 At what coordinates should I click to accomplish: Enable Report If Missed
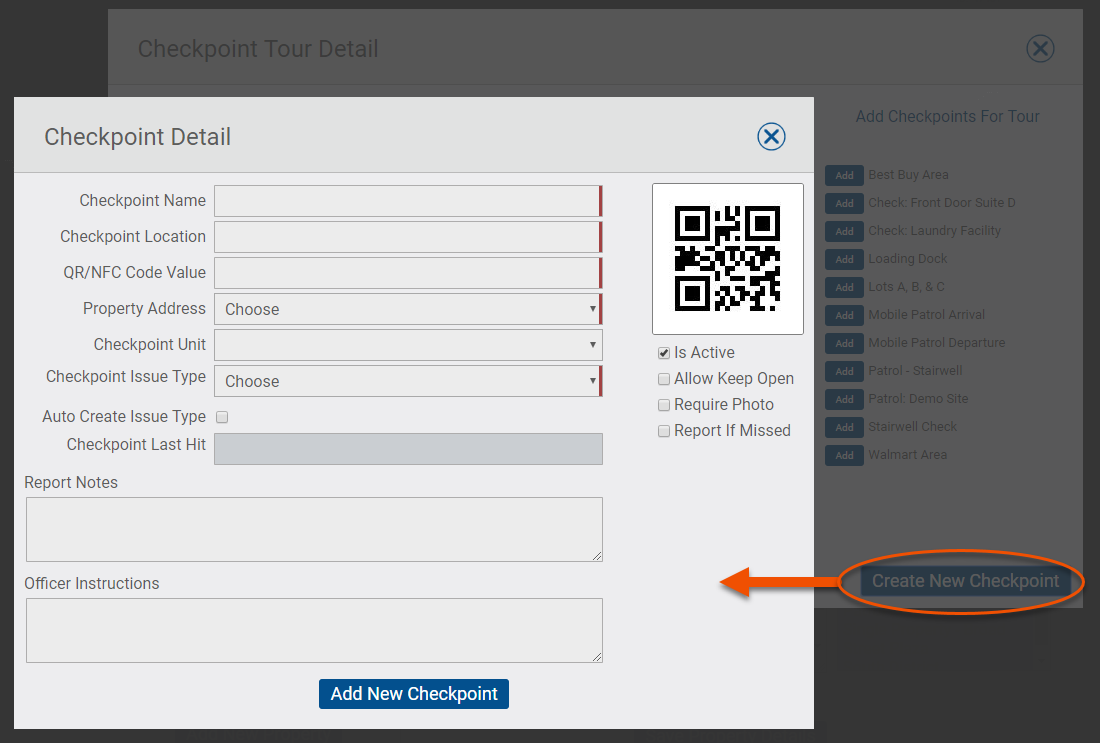(664, 430)
